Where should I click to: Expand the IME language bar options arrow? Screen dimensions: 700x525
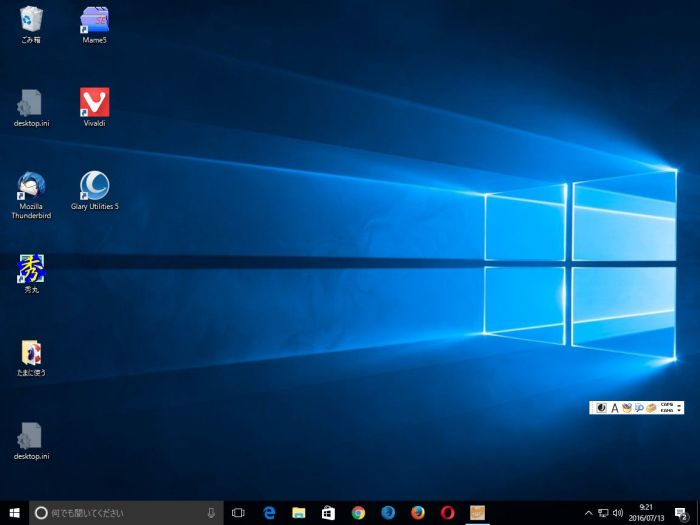(680, 408)
